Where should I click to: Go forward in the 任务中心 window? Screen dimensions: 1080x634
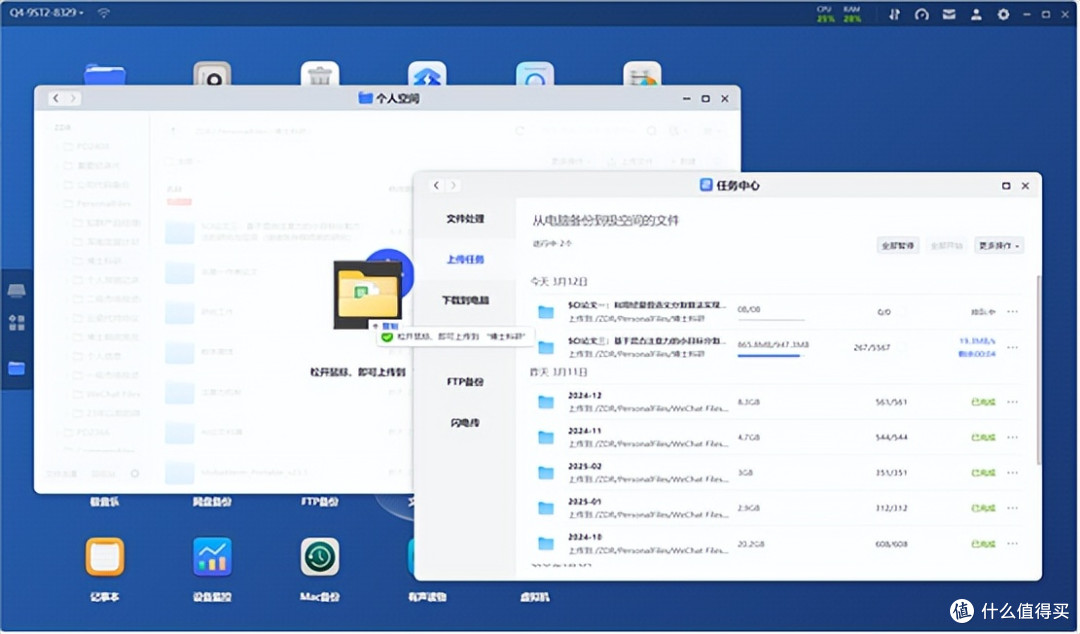[453, 185]
